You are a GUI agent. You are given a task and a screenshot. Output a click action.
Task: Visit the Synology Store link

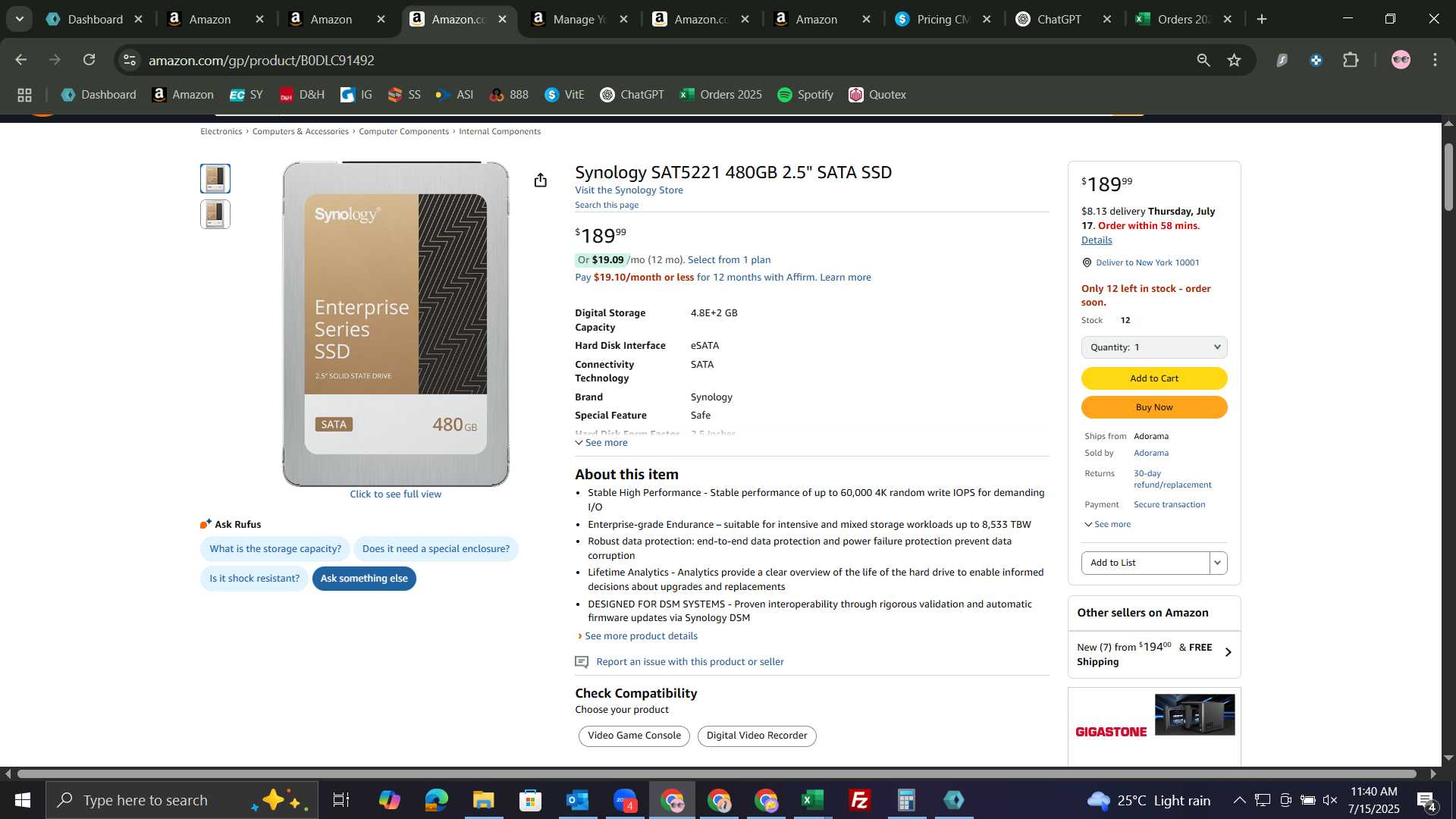point(629,190)
